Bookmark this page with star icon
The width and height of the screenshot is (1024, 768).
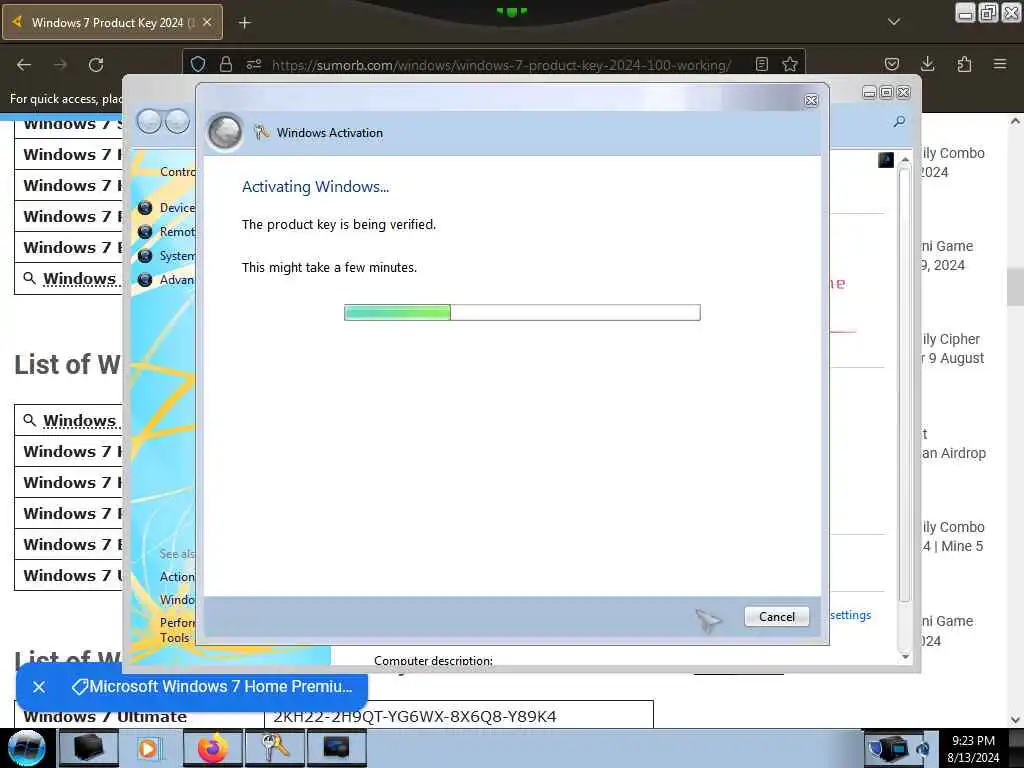point(790,64)
